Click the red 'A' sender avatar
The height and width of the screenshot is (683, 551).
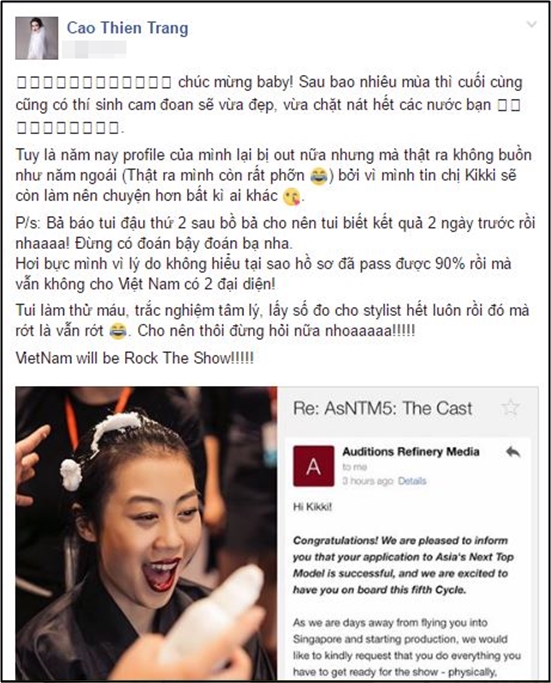(314, 466)
